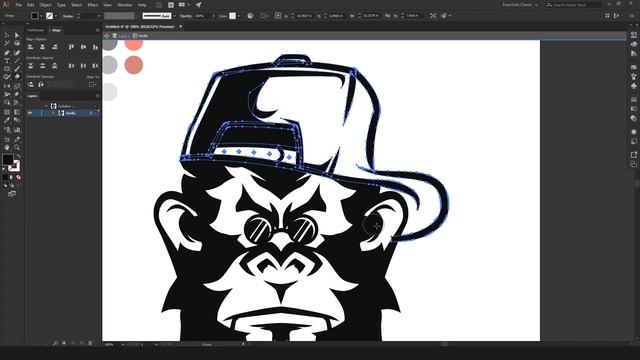Screen dimensions: 640x360
Task: Click Horizontal Distribute Right icon
Action: coord(95,65)
